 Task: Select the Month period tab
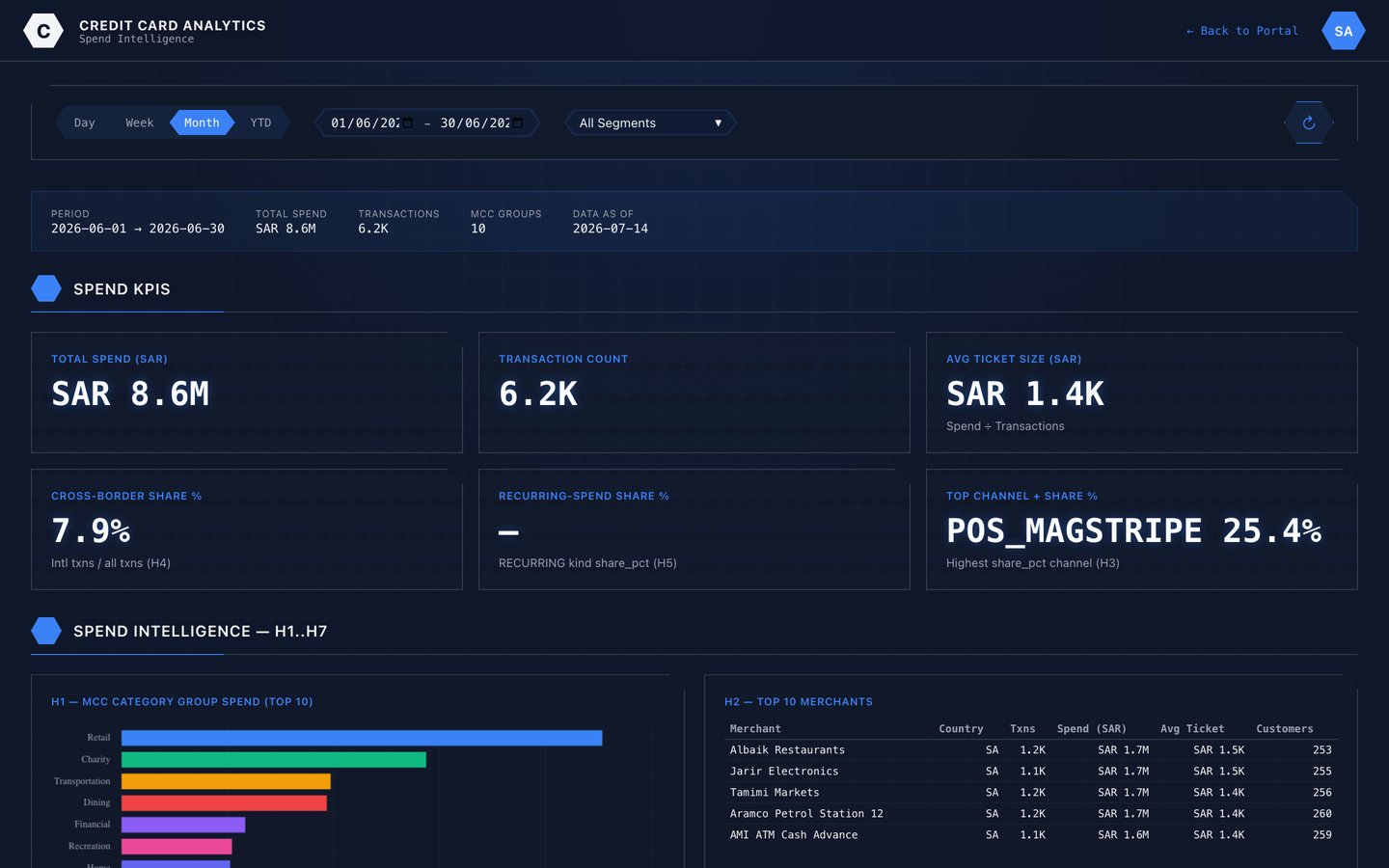point(202,122)
